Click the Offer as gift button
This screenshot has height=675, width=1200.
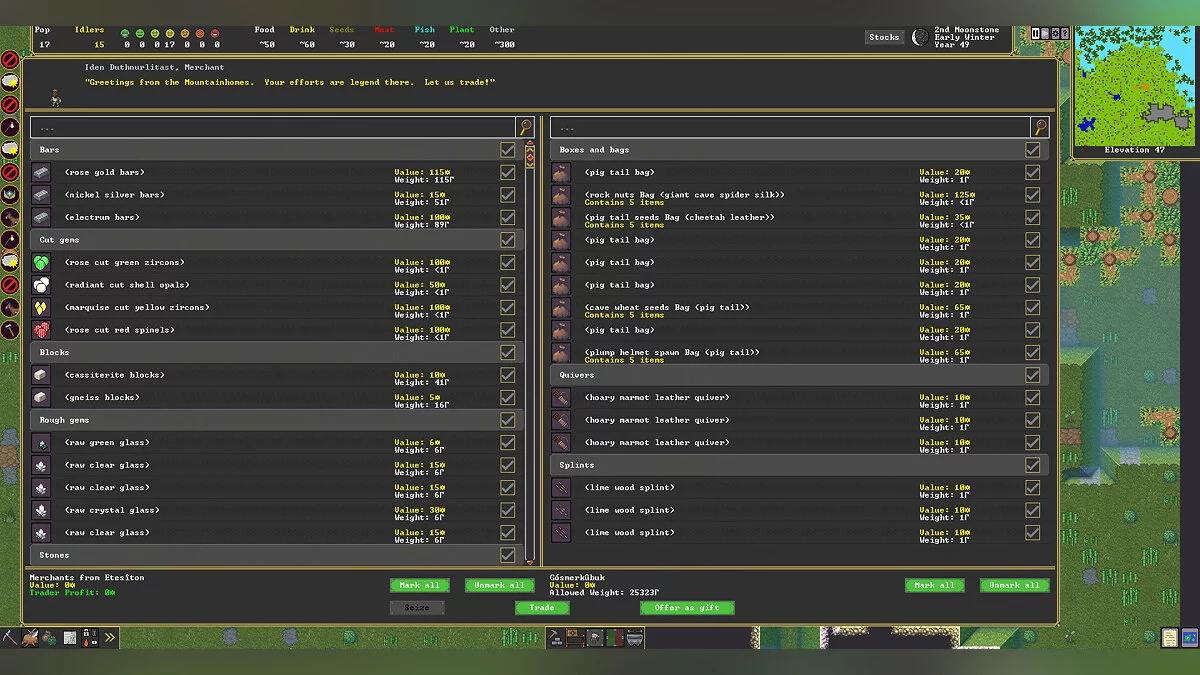pos(687,608)
